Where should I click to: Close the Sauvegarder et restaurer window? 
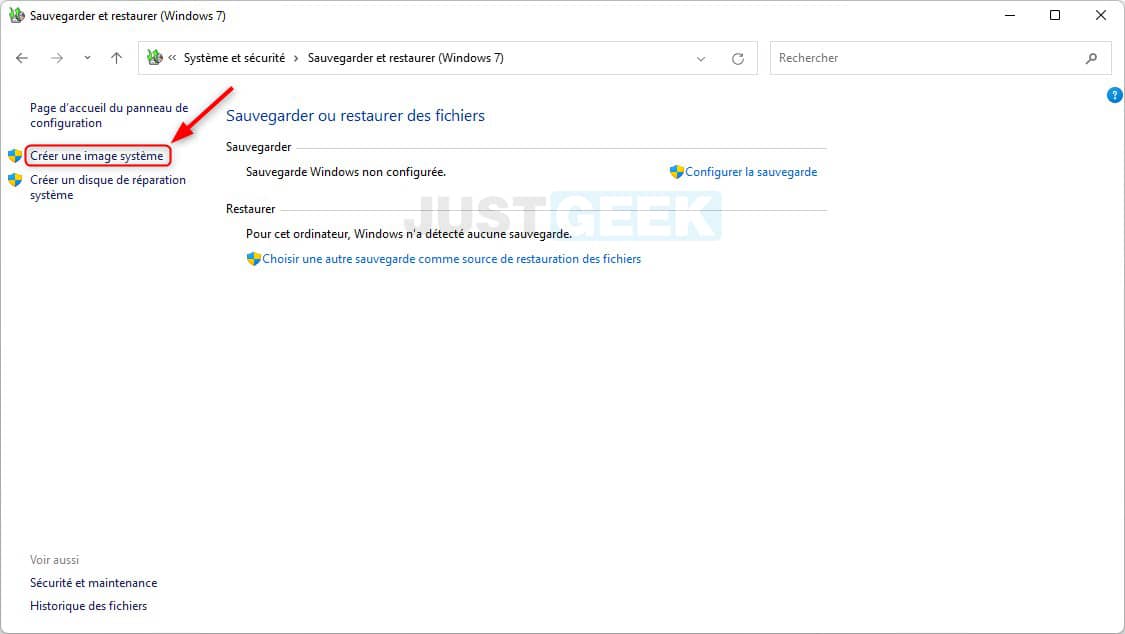click(x=1101, y=15)
